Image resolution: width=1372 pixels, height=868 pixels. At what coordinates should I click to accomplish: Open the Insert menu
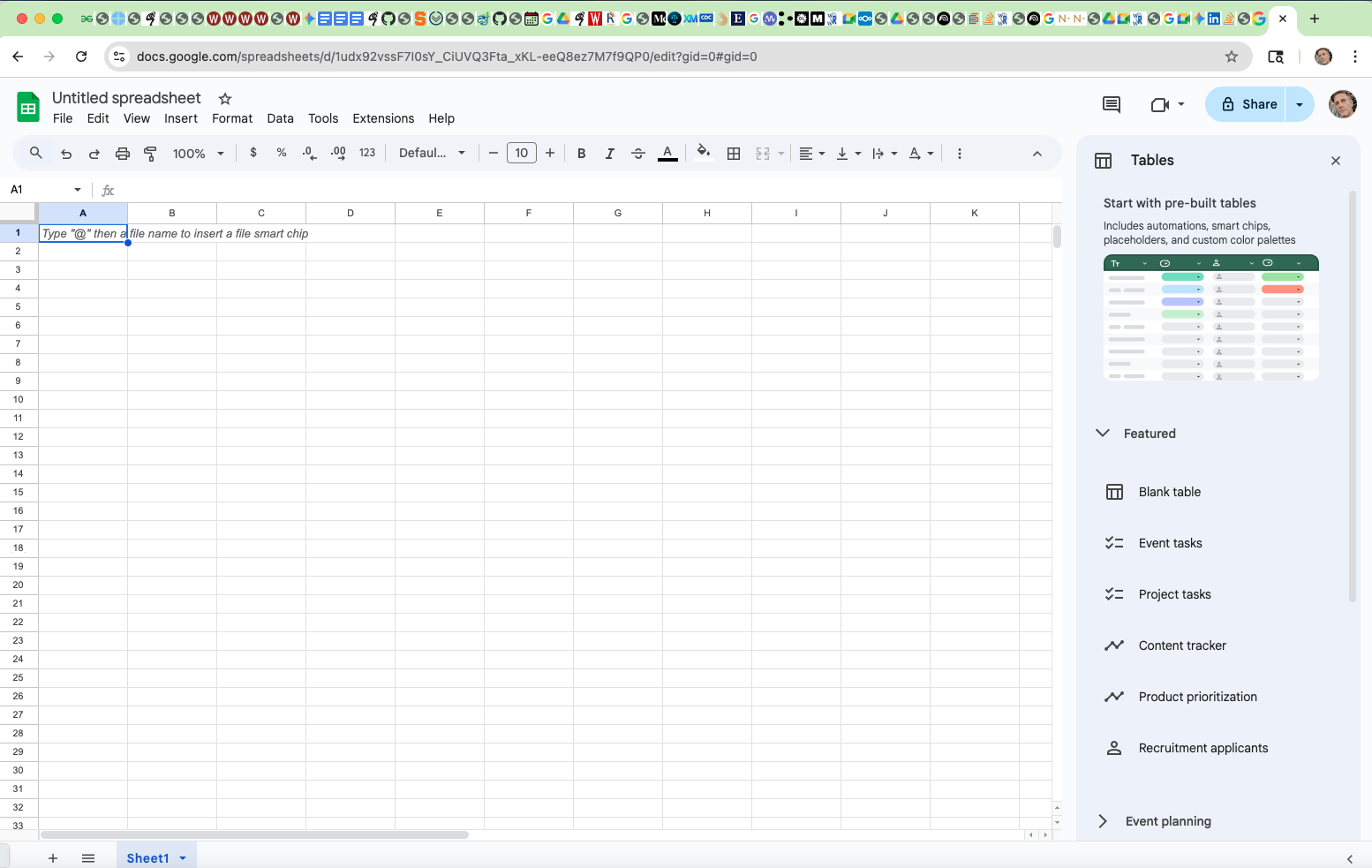180,118
